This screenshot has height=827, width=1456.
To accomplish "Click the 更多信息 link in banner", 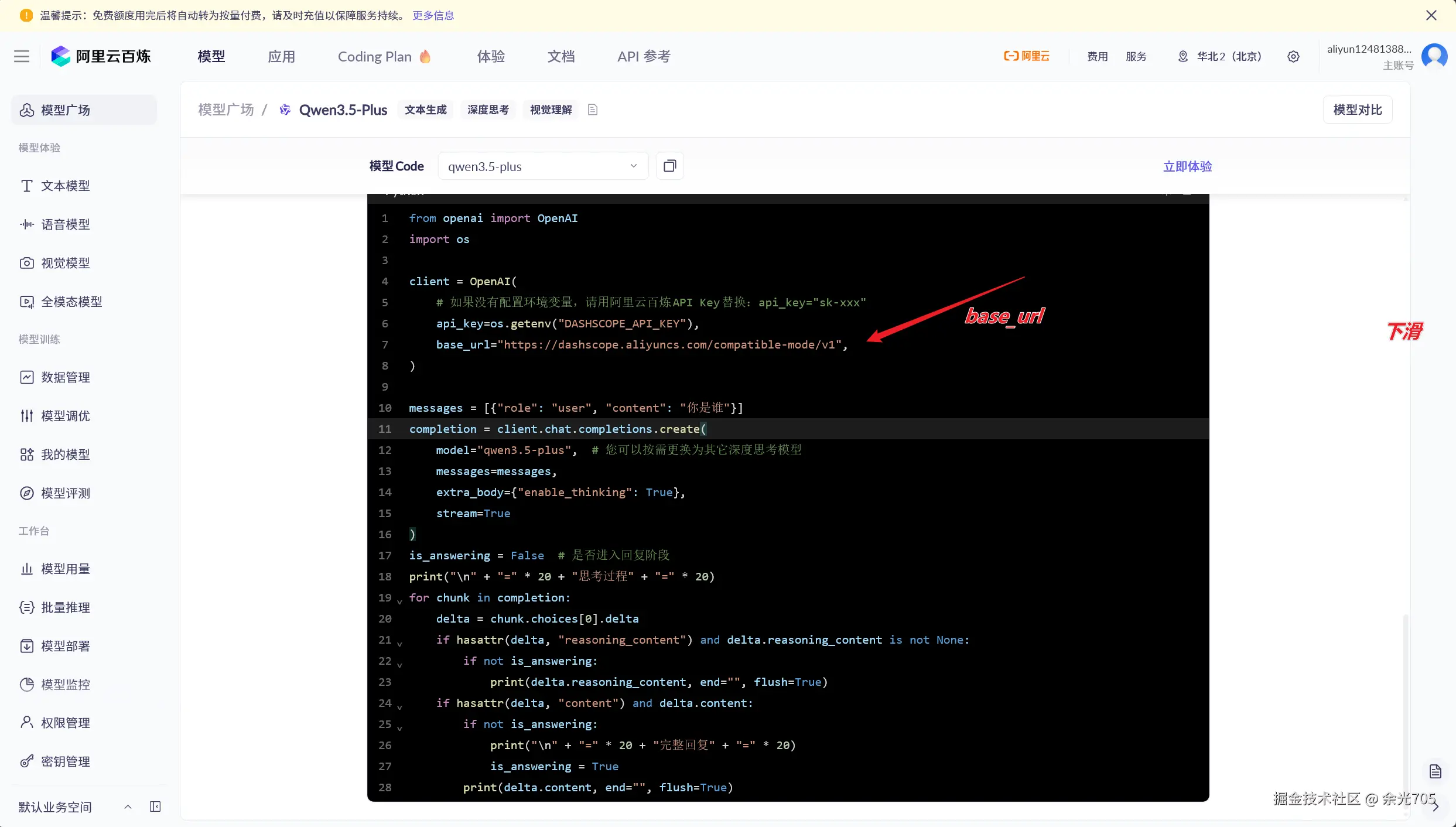I will [433, 16].
